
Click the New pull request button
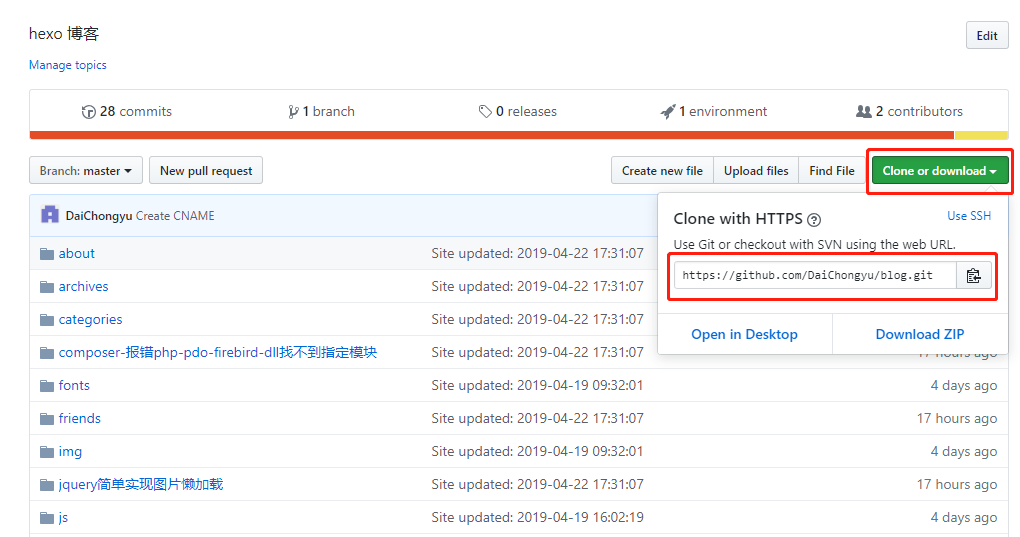206,171
